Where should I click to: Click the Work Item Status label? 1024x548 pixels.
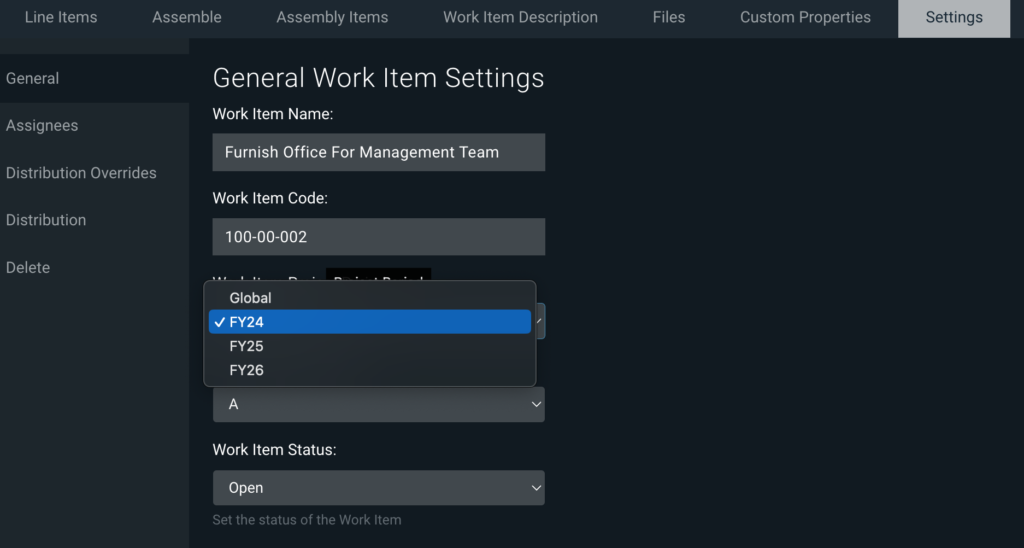tap(274, 450)
